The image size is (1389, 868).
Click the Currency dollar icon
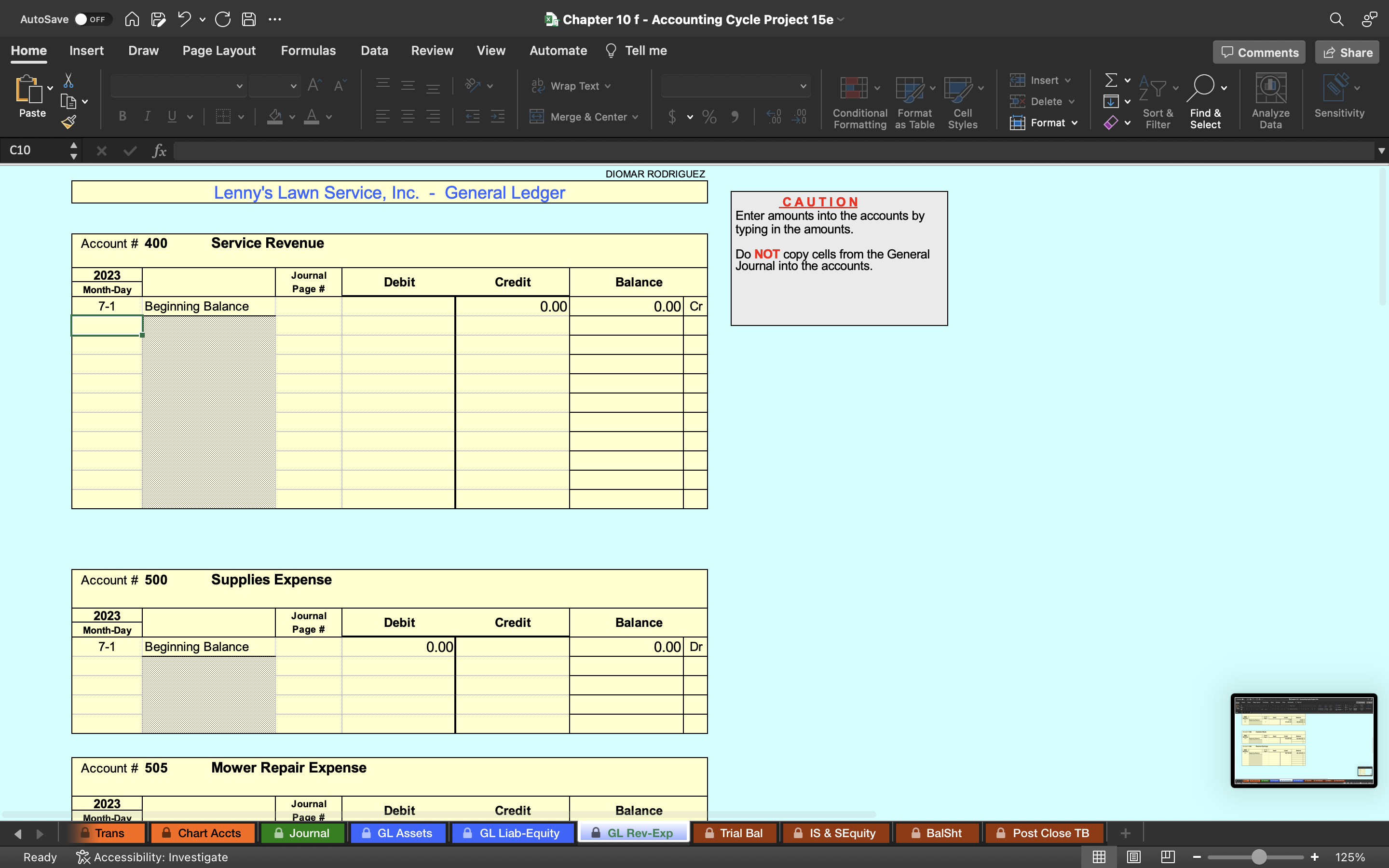click(672, 117)
